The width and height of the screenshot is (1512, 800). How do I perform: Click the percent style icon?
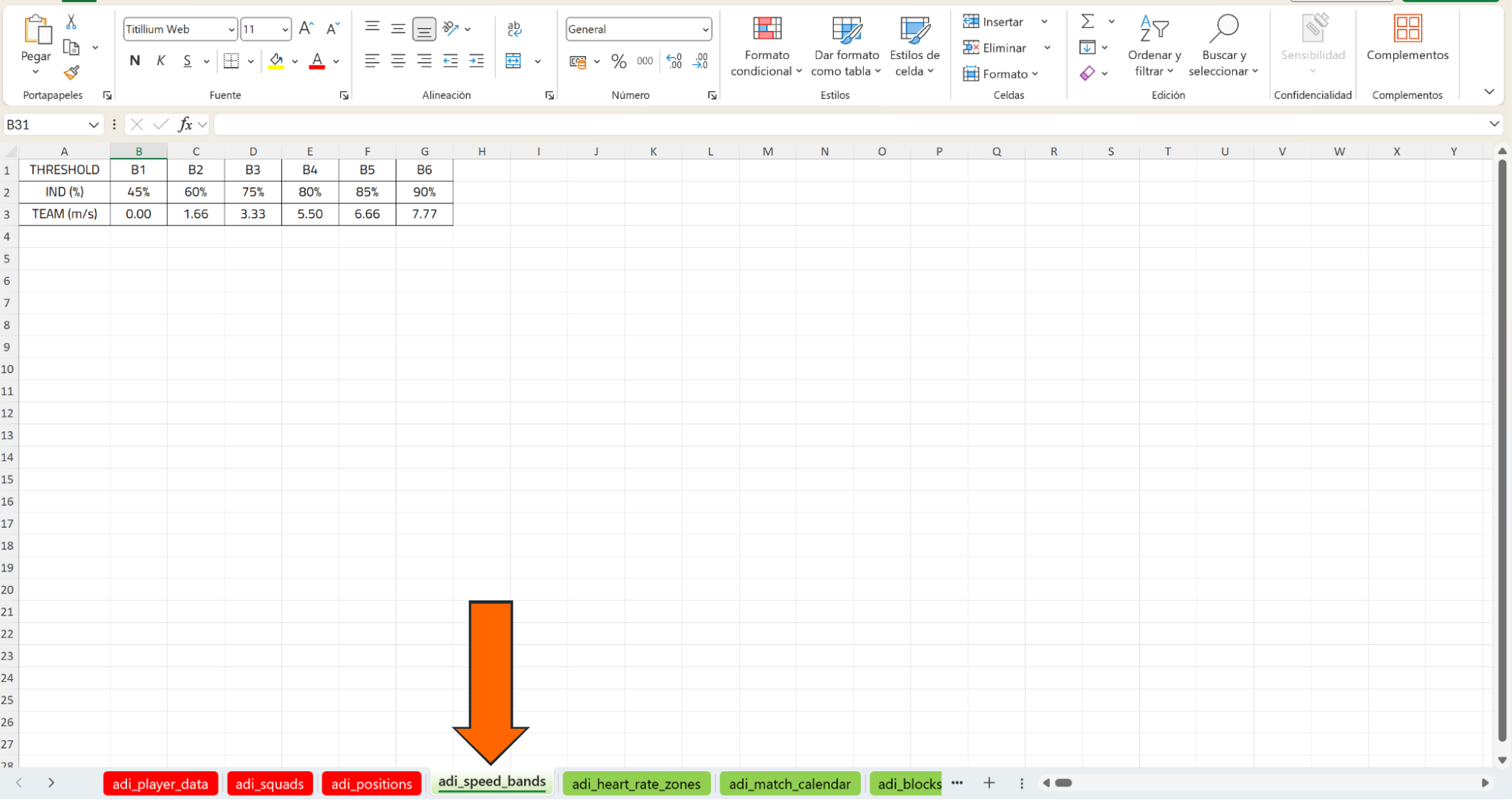[x=619, y=61]
